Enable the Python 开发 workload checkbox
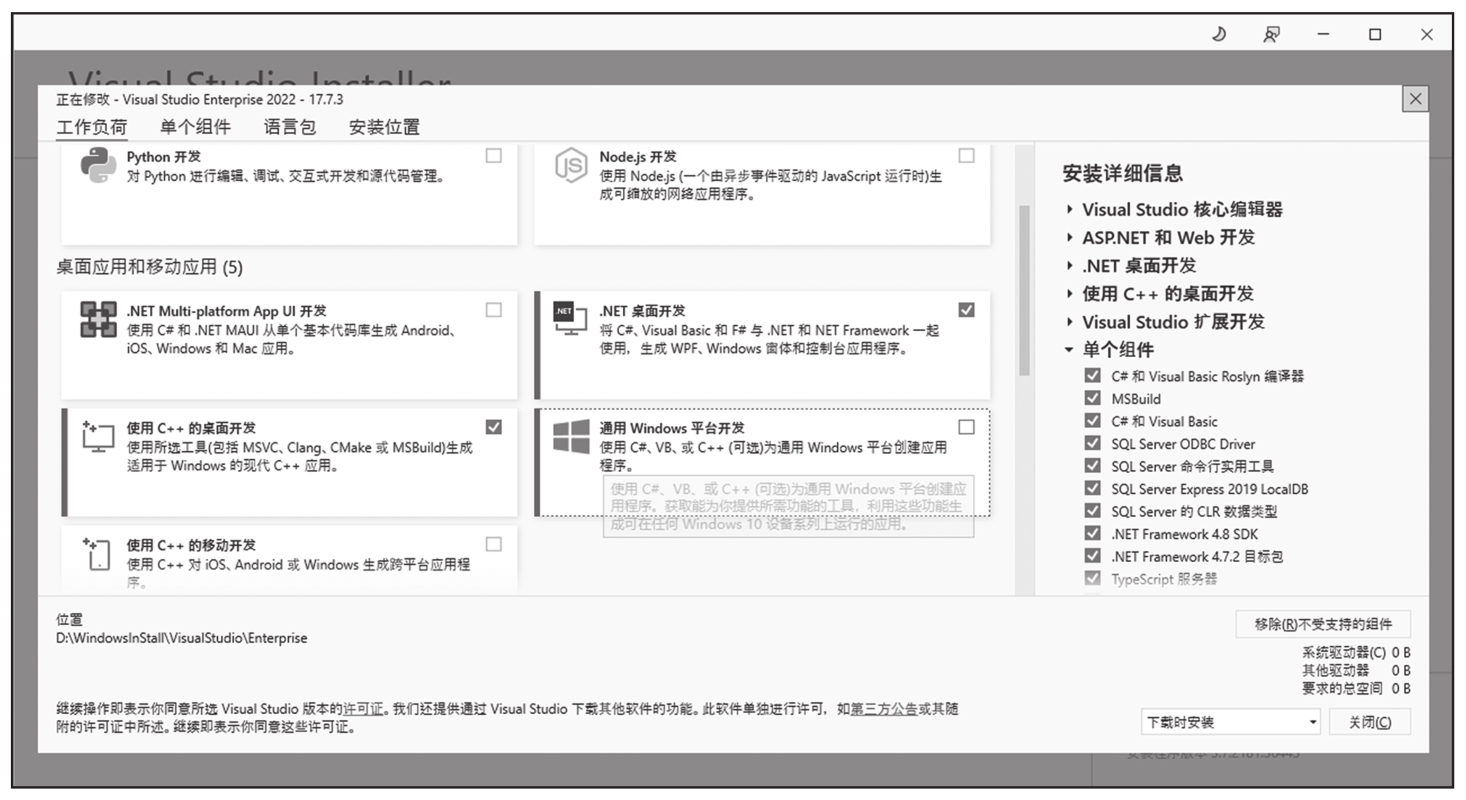The width and height of the screenshot is (1466, 800). 494,156
